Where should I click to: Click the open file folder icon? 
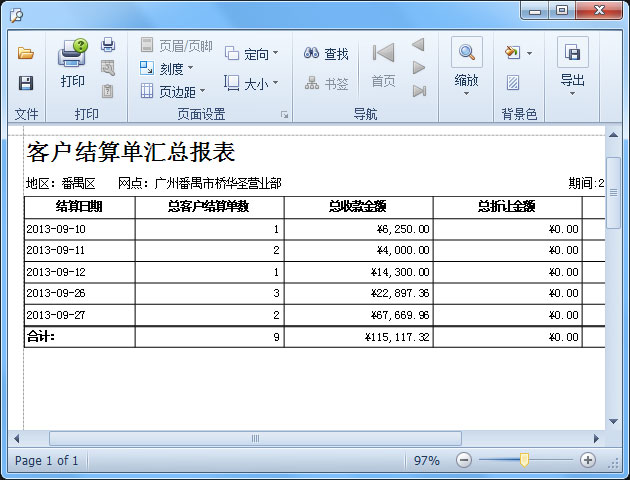(x=26, y=53)
